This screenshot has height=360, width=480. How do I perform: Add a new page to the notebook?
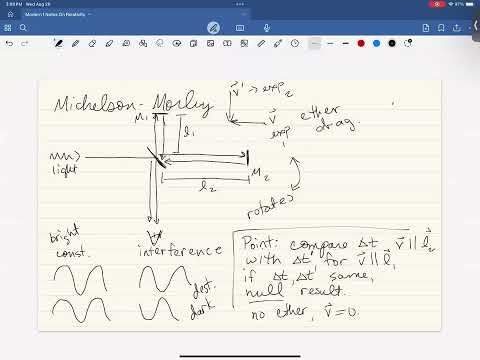426,28
